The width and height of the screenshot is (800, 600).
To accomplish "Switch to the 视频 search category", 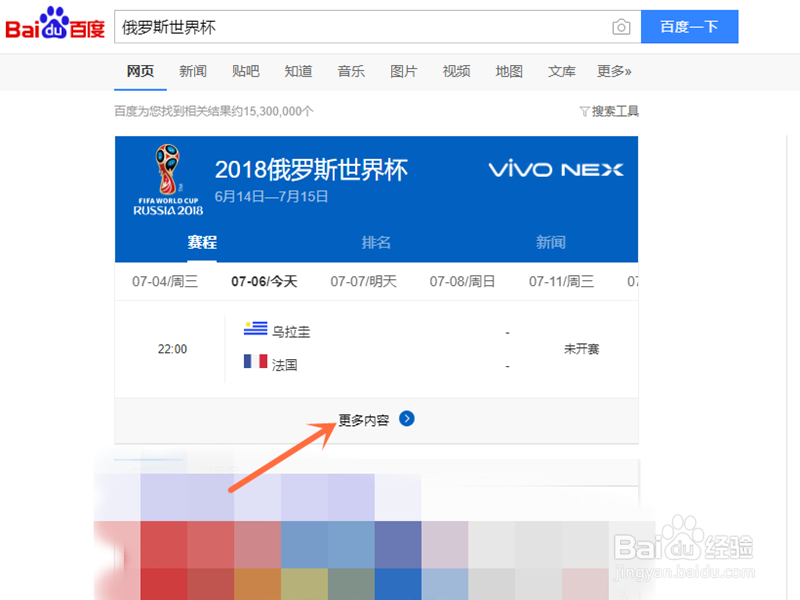I will (456, 71).
